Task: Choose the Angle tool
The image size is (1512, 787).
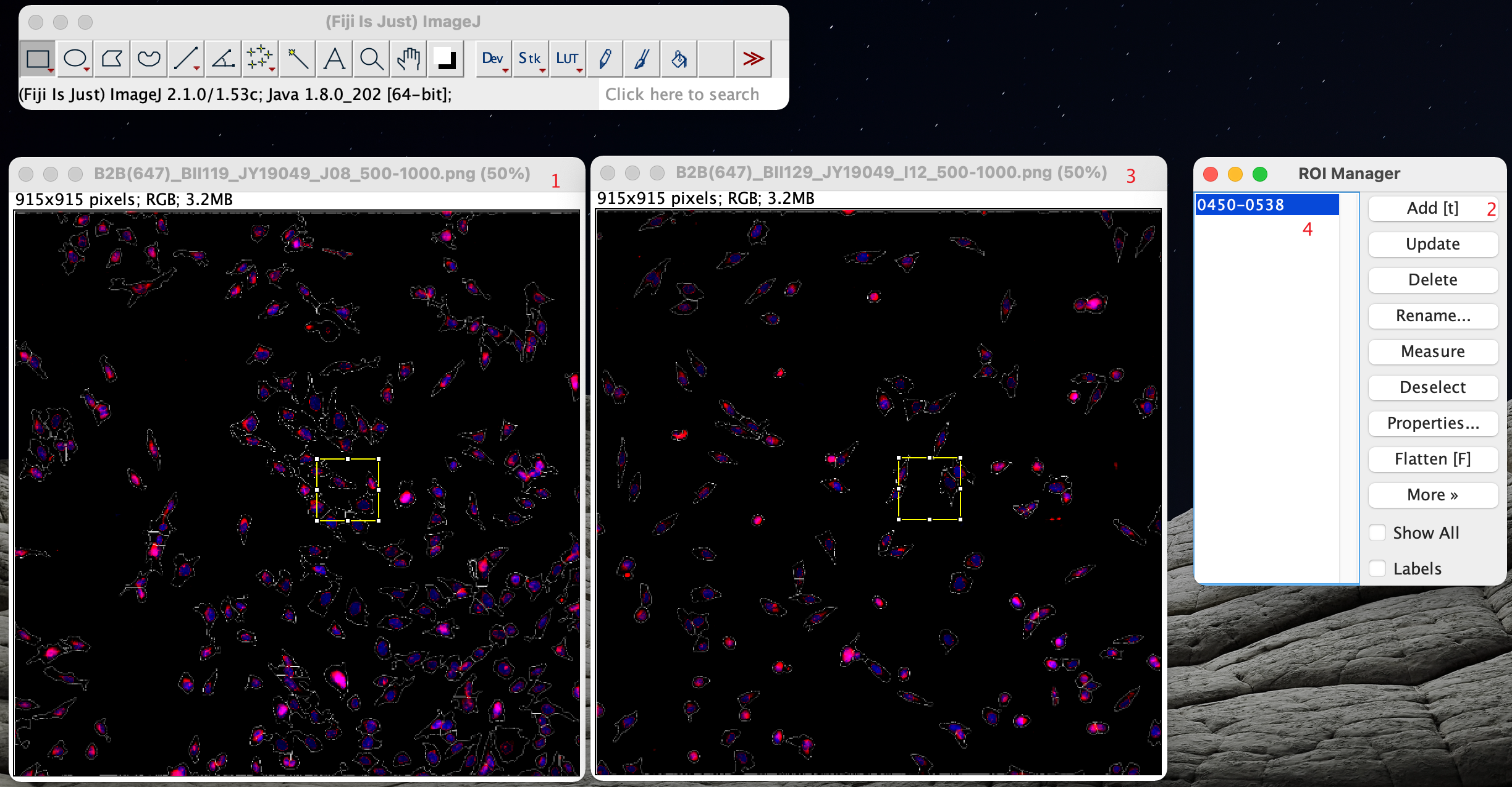Action: pyautogui.click(x=223, y=59)
